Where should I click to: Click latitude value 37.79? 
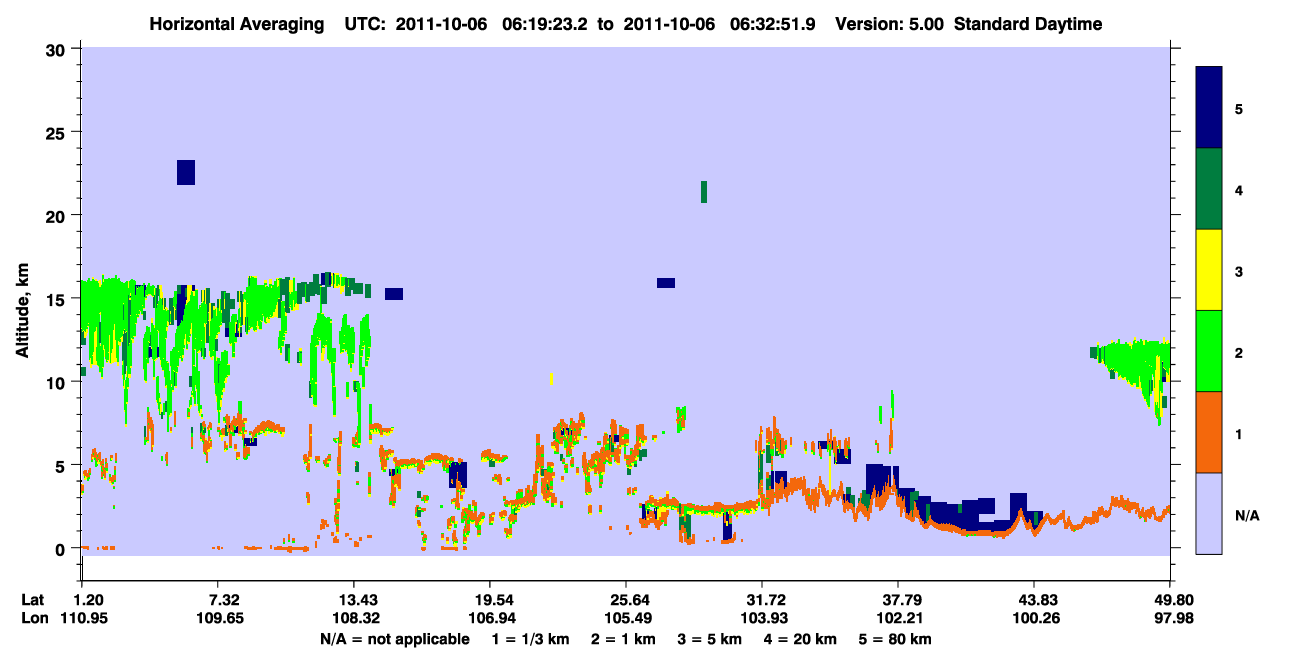(x=898, y=600)
